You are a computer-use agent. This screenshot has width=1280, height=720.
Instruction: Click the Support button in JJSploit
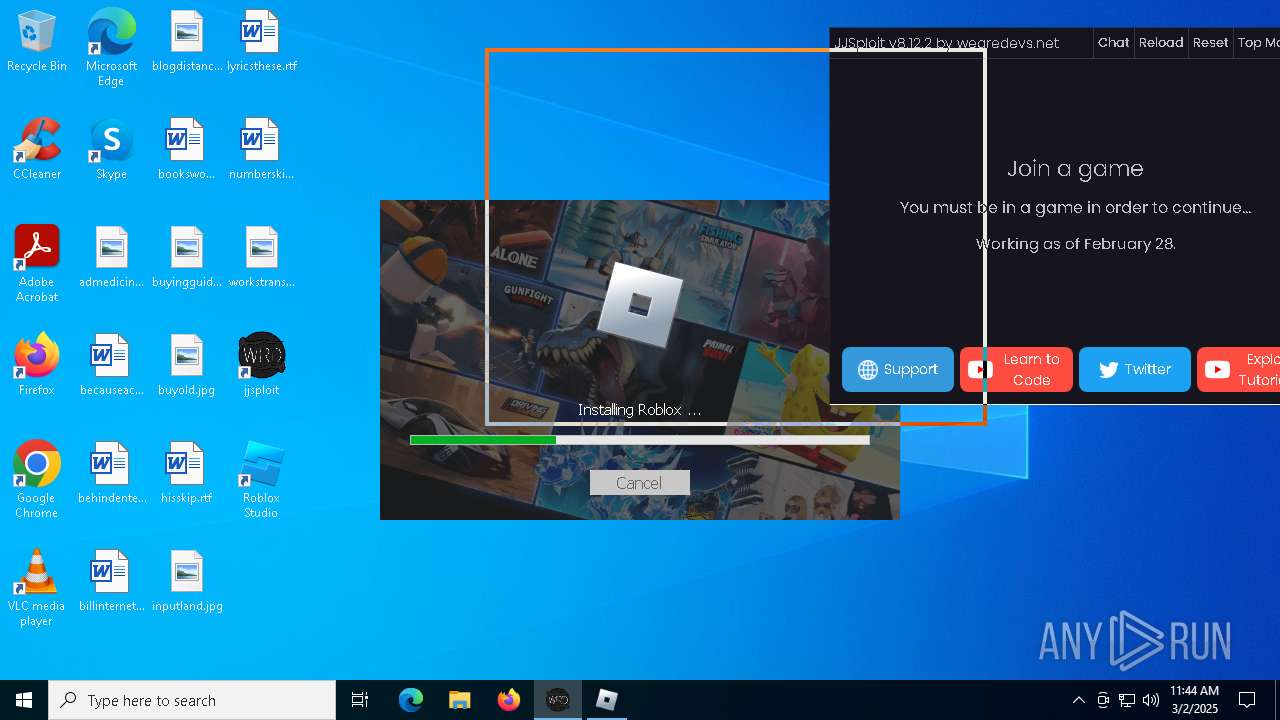click(x=898, y=370)
